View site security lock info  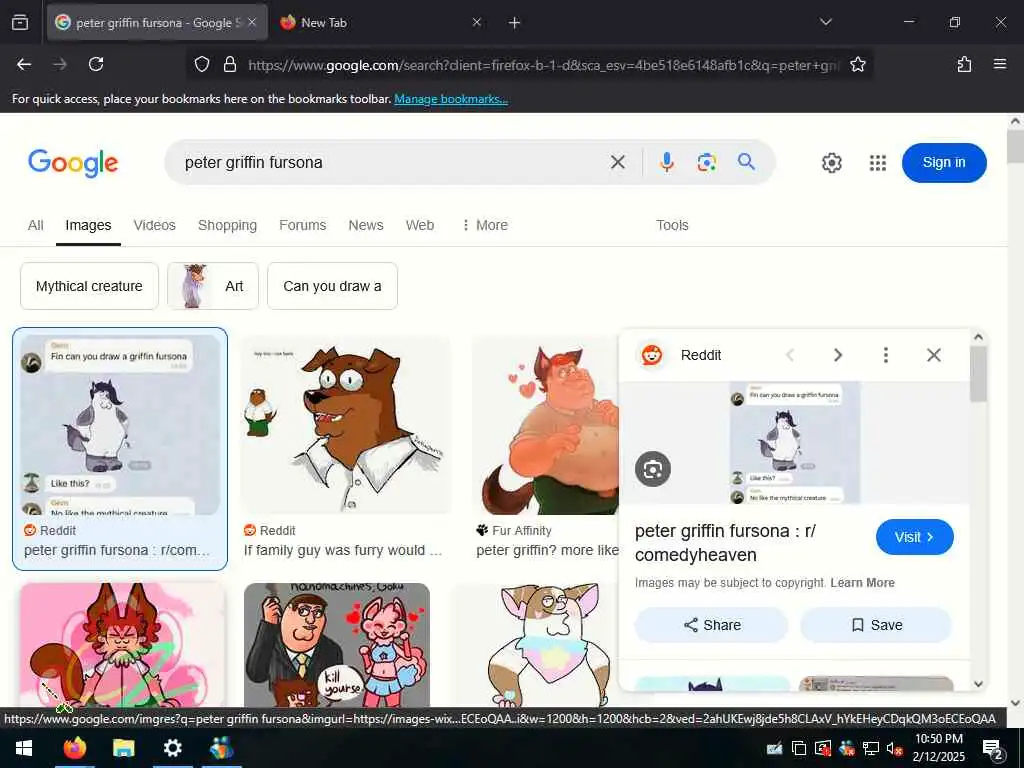tap(230, 64)
